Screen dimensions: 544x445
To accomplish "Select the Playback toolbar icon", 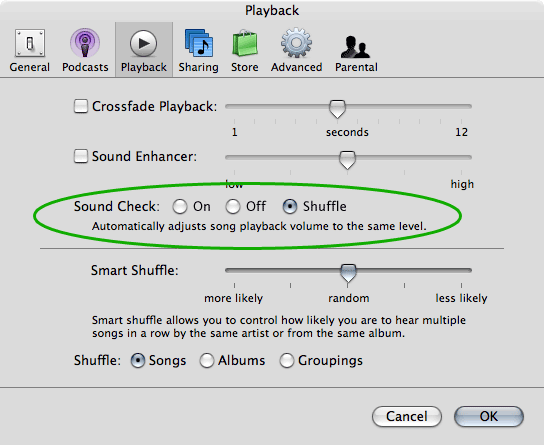I will coord(144,50).
